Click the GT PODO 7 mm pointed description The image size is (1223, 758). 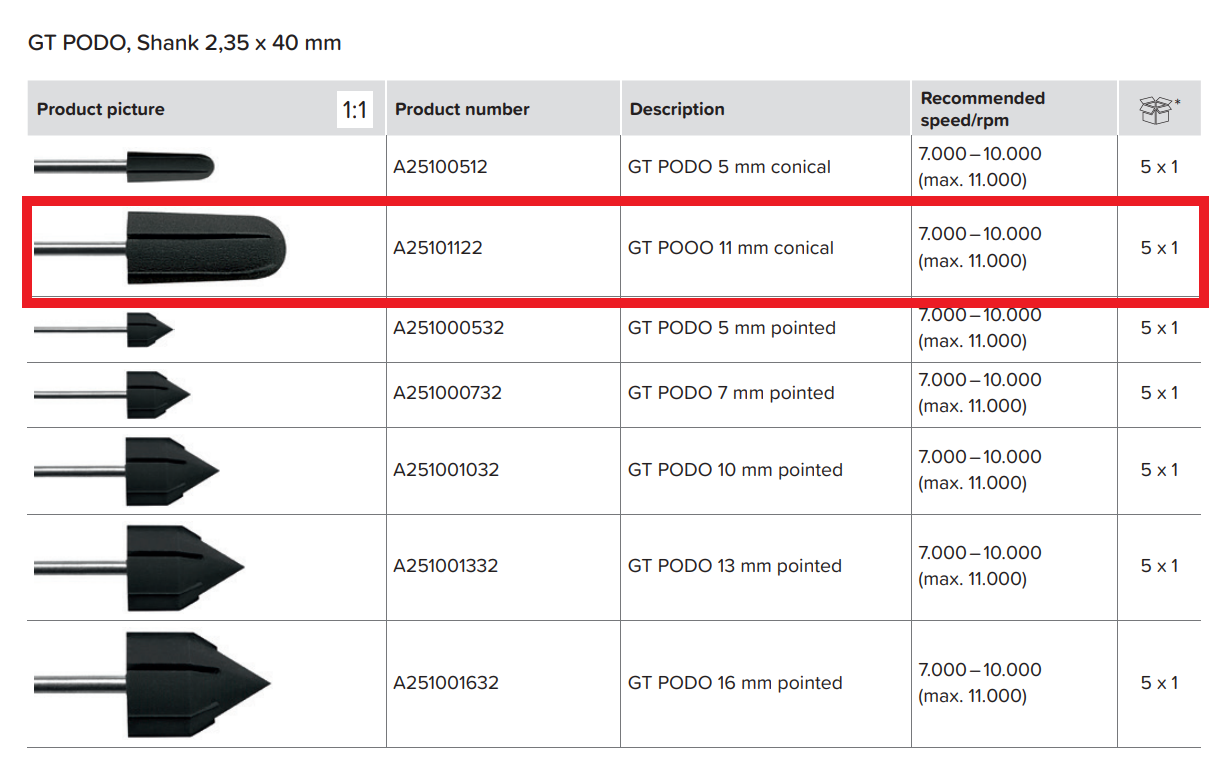(x=731, y=393)
